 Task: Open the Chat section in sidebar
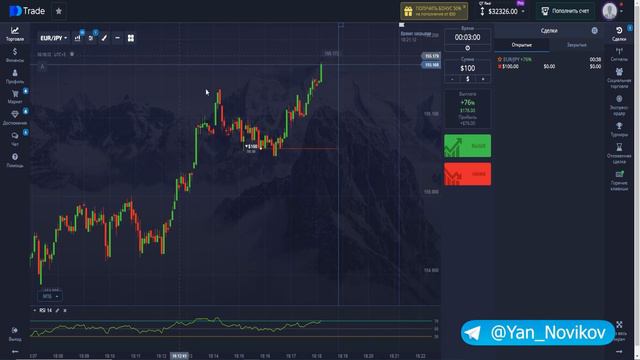click(15, 139)
